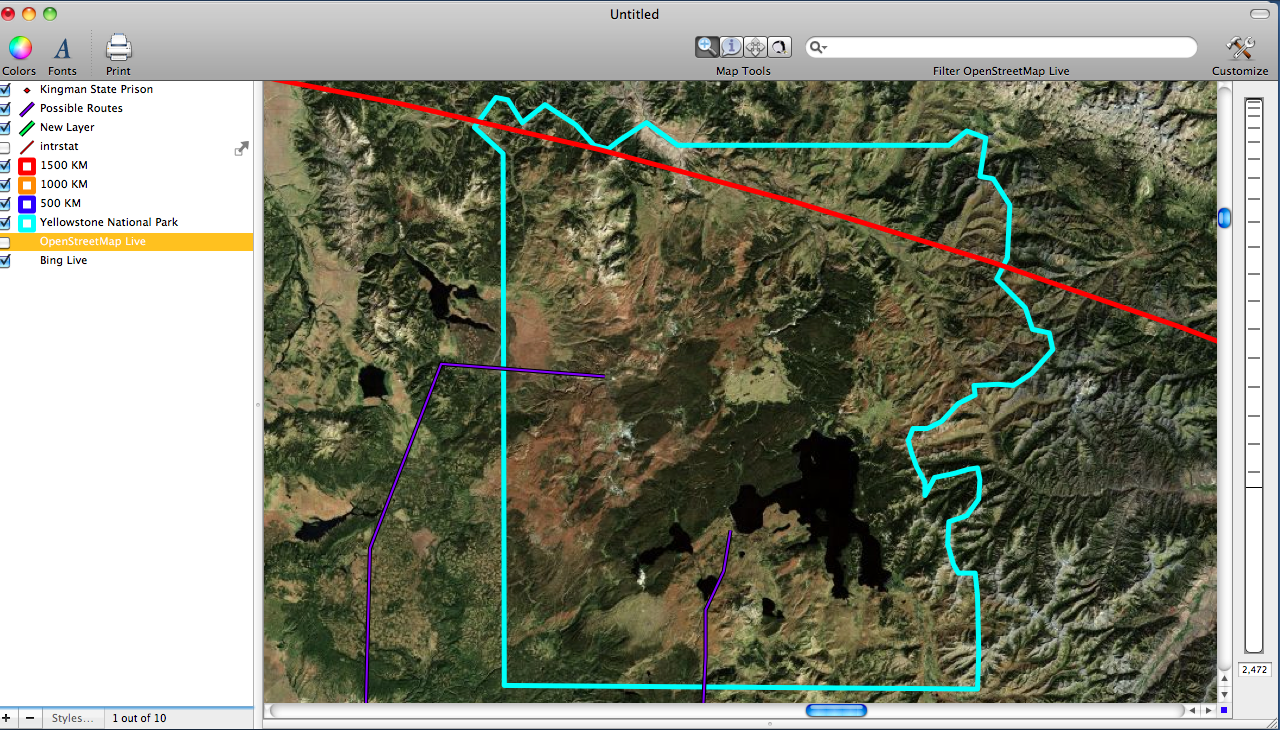
Task: Remove selected layer using the minus button
Action: pyautogui.click(x=30, y=717)
